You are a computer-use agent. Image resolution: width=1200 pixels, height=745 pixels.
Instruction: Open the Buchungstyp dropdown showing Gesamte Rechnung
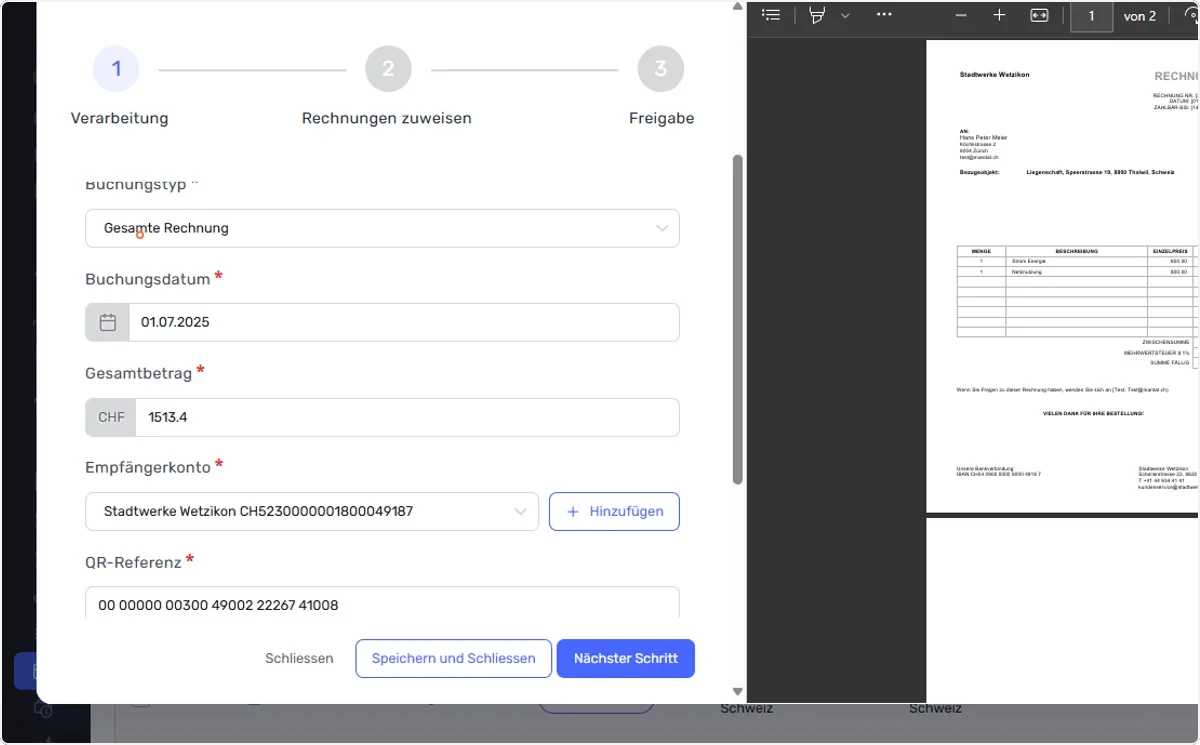382,228
